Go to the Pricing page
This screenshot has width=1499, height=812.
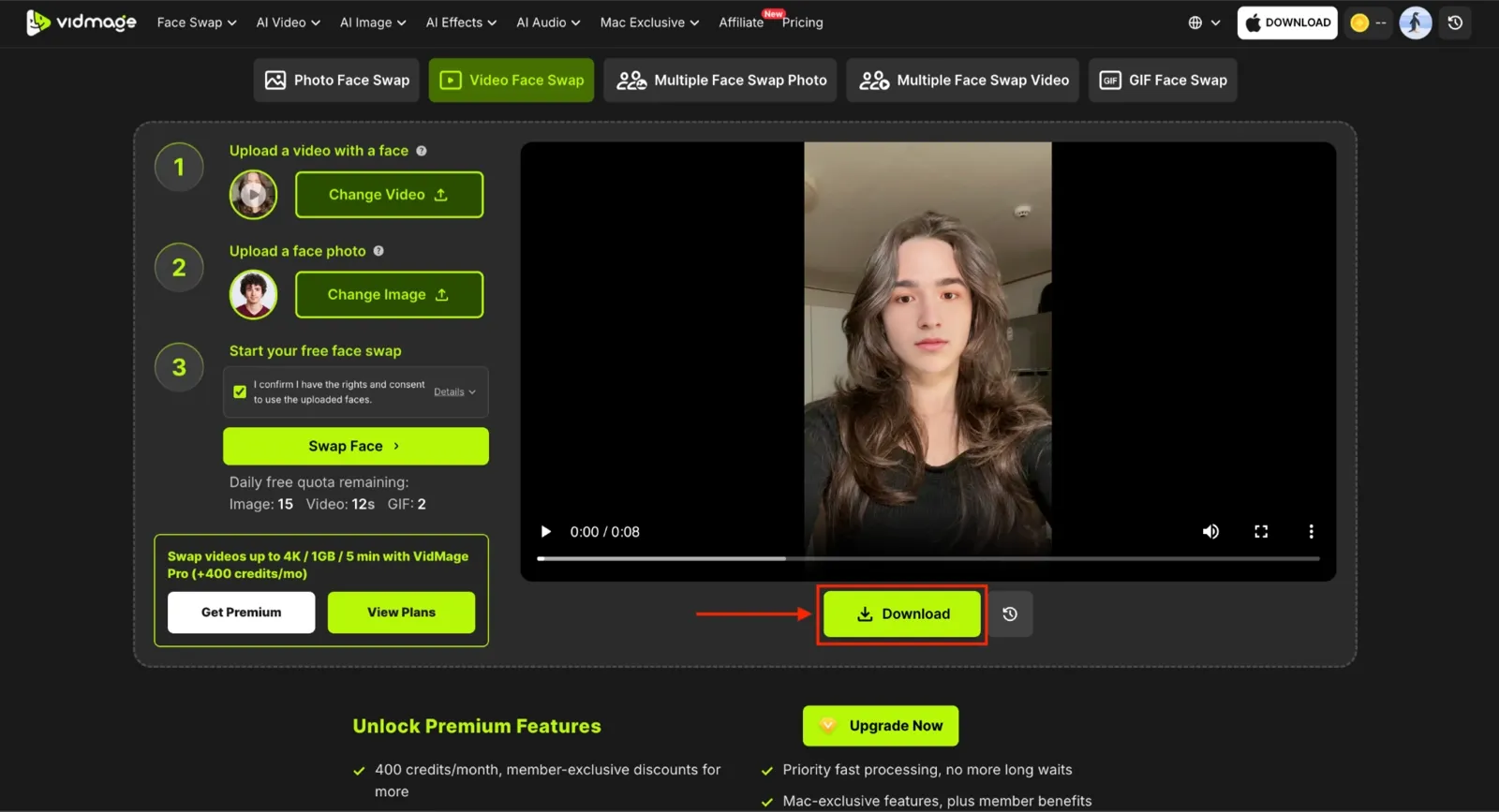point(803,22)
